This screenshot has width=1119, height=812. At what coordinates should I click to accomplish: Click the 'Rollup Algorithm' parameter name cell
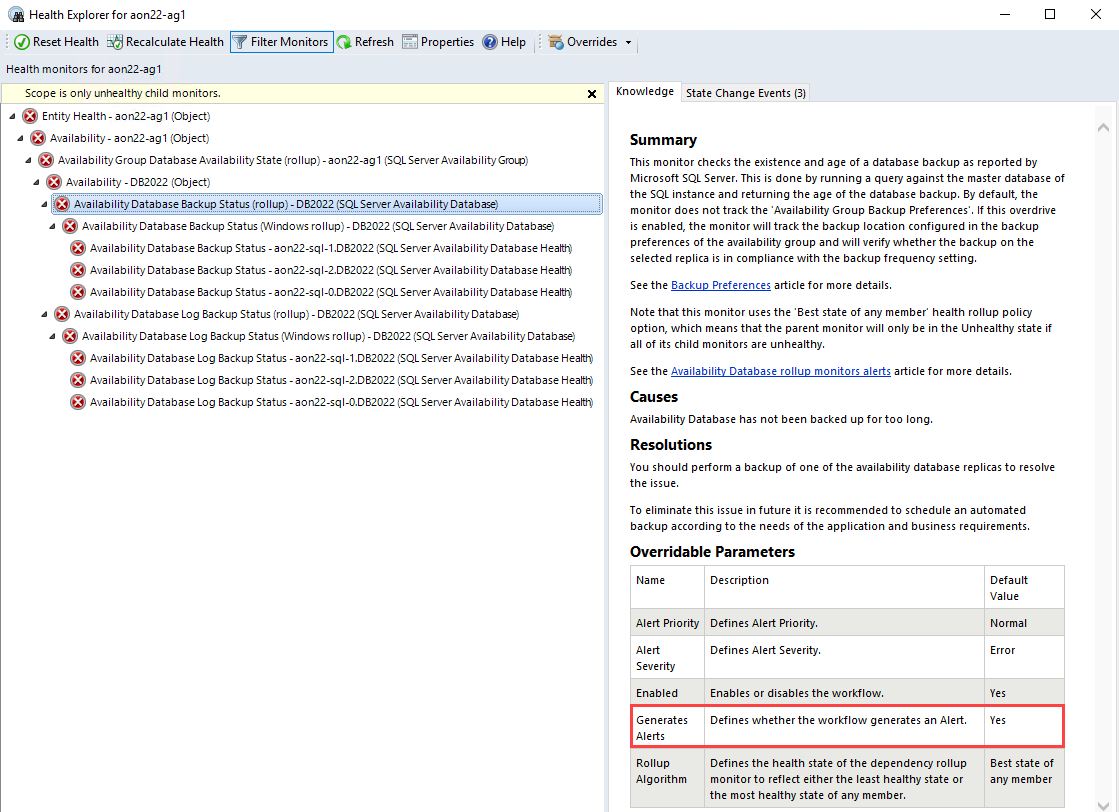click(667, 778)
